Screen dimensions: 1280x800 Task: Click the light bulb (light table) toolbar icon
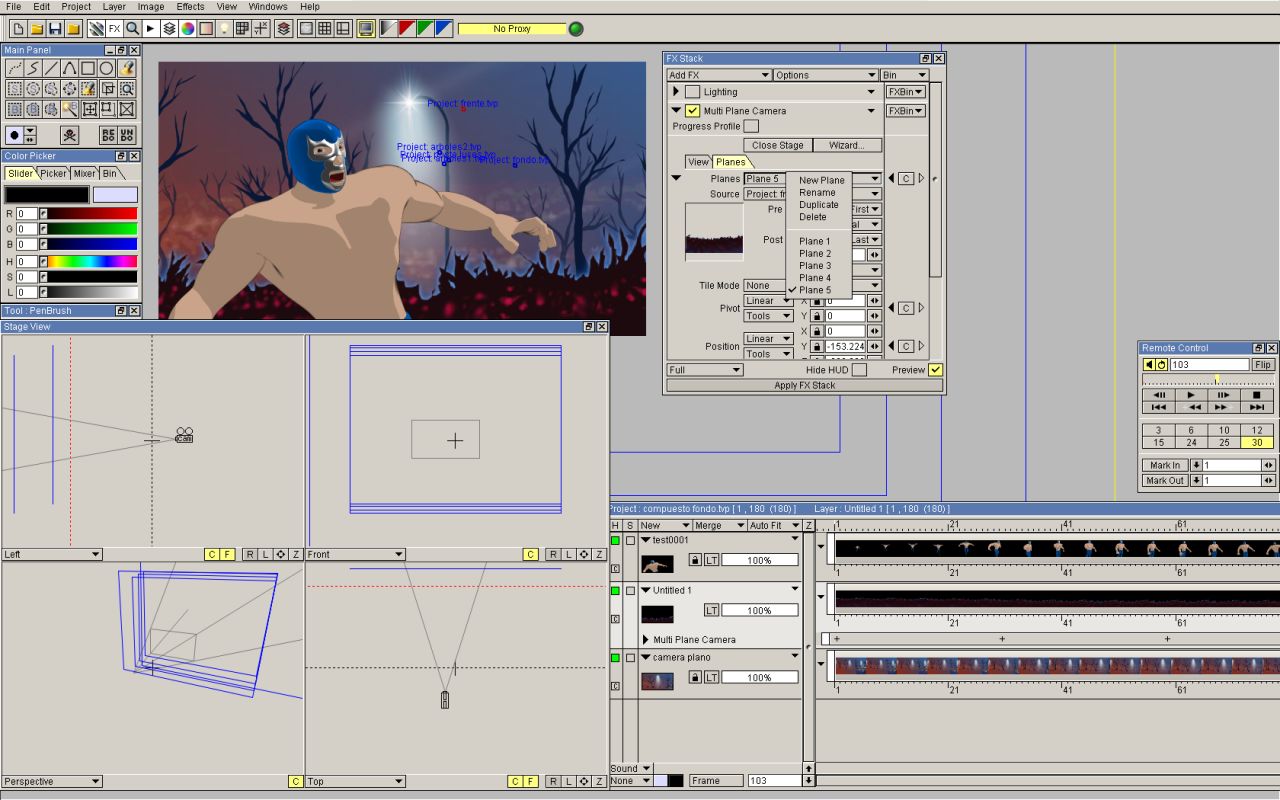click(x=225, y=28)
